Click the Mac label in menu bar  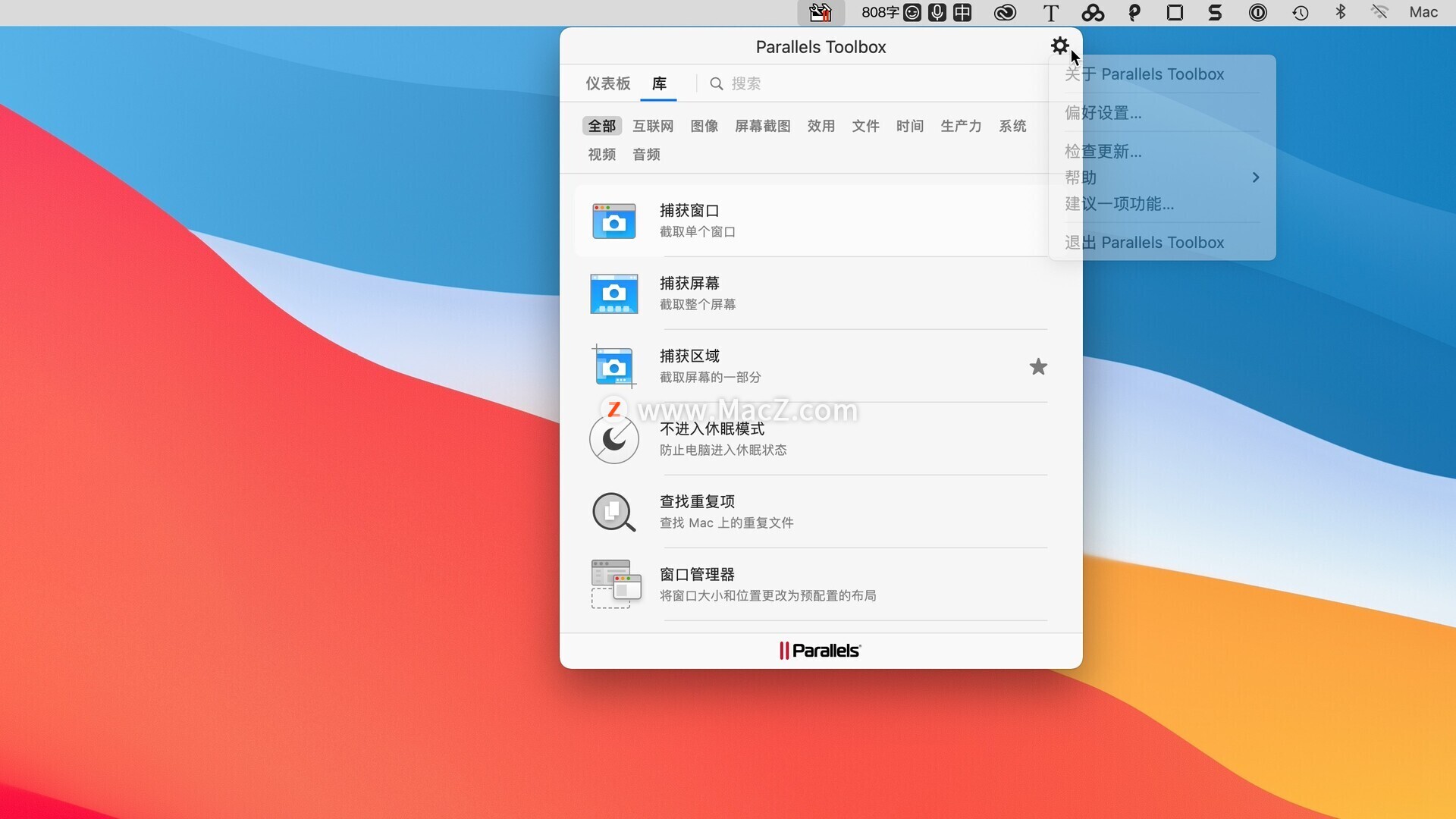[1423, 12]
